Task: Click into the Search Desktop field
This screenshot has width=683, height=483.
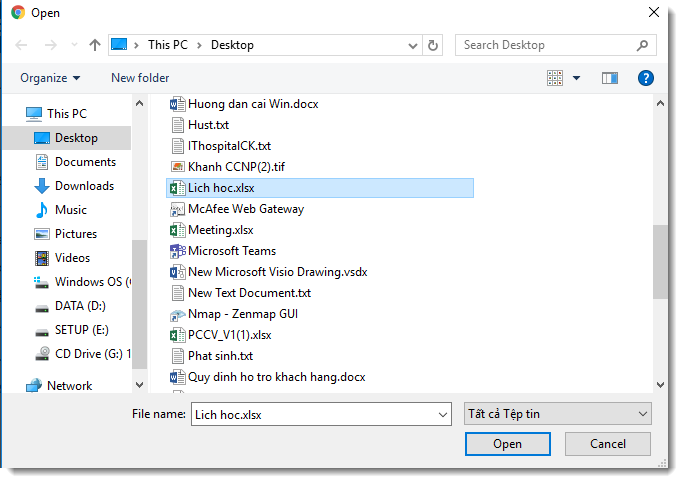Action: [x=545, y=45]
